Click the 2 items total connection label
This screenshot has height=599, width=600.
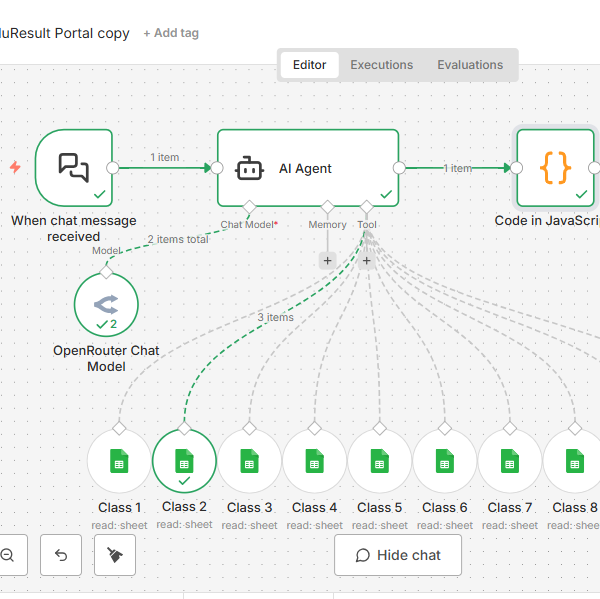pos(178,239)
